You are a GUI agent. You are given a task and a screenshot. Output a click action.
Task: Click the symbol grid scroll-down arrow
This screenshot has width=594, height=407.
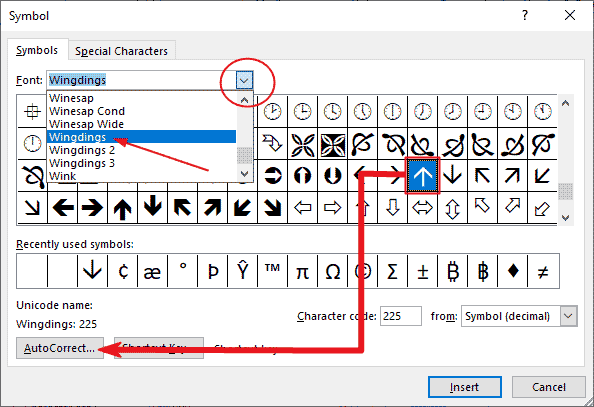pos(566,218)
